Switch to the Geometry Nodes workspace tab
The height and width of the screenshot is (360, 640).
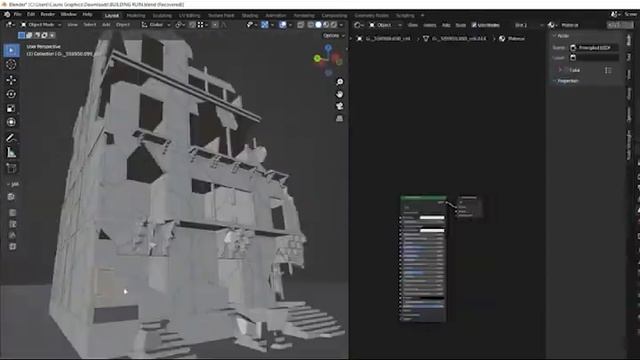[371, 16]
